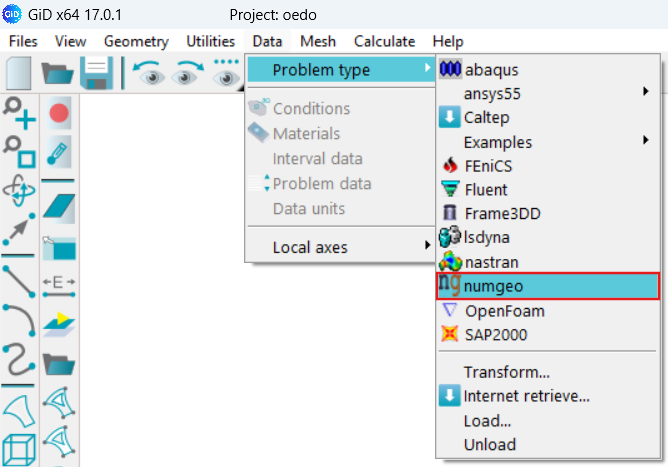Click Interval data in the Data menu

[x=341, y=159]
